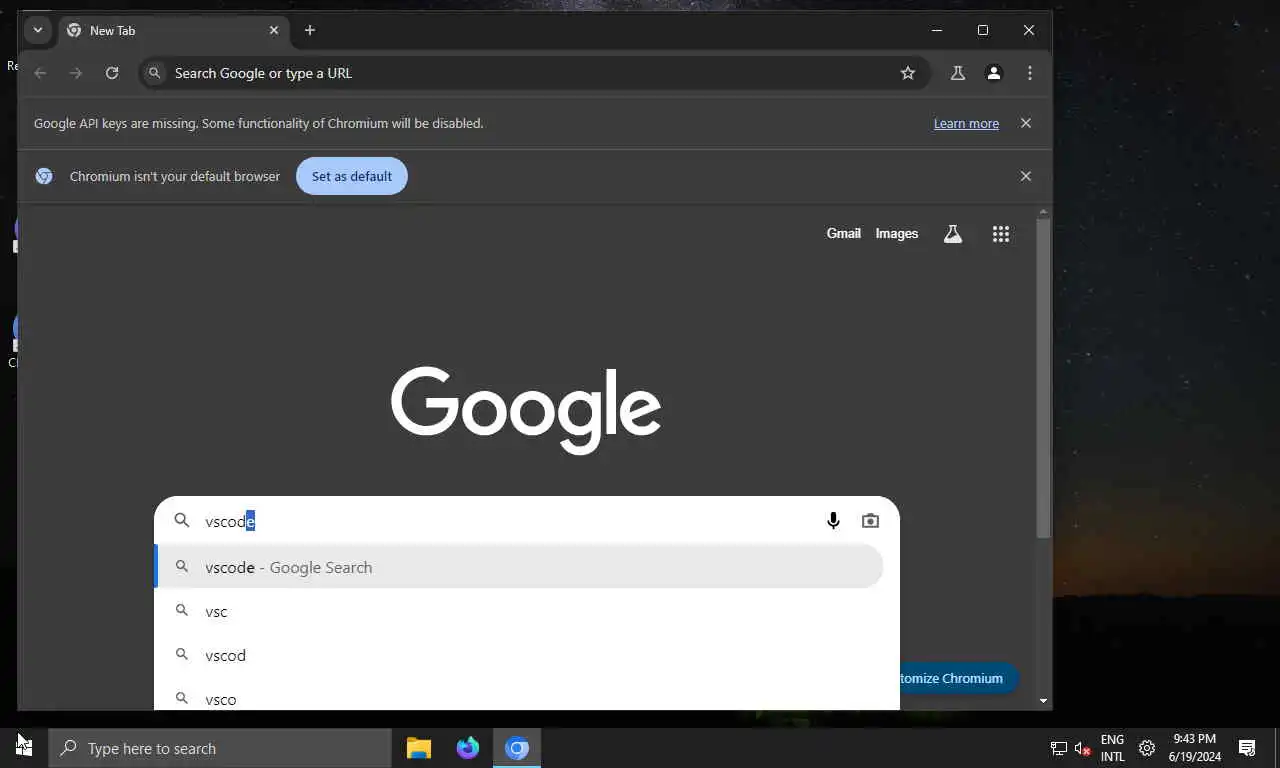This screenshot has height=768, width=1280.
Task: Open a new tab with plus button
Action: pos(310,30)
